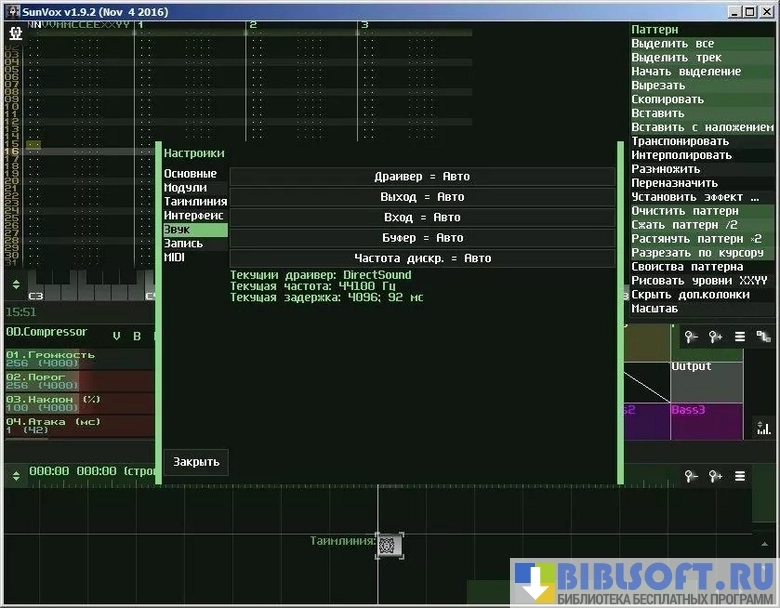Open the module view hamburger menu
Screen dimensions: 780x608
point(740,337)
